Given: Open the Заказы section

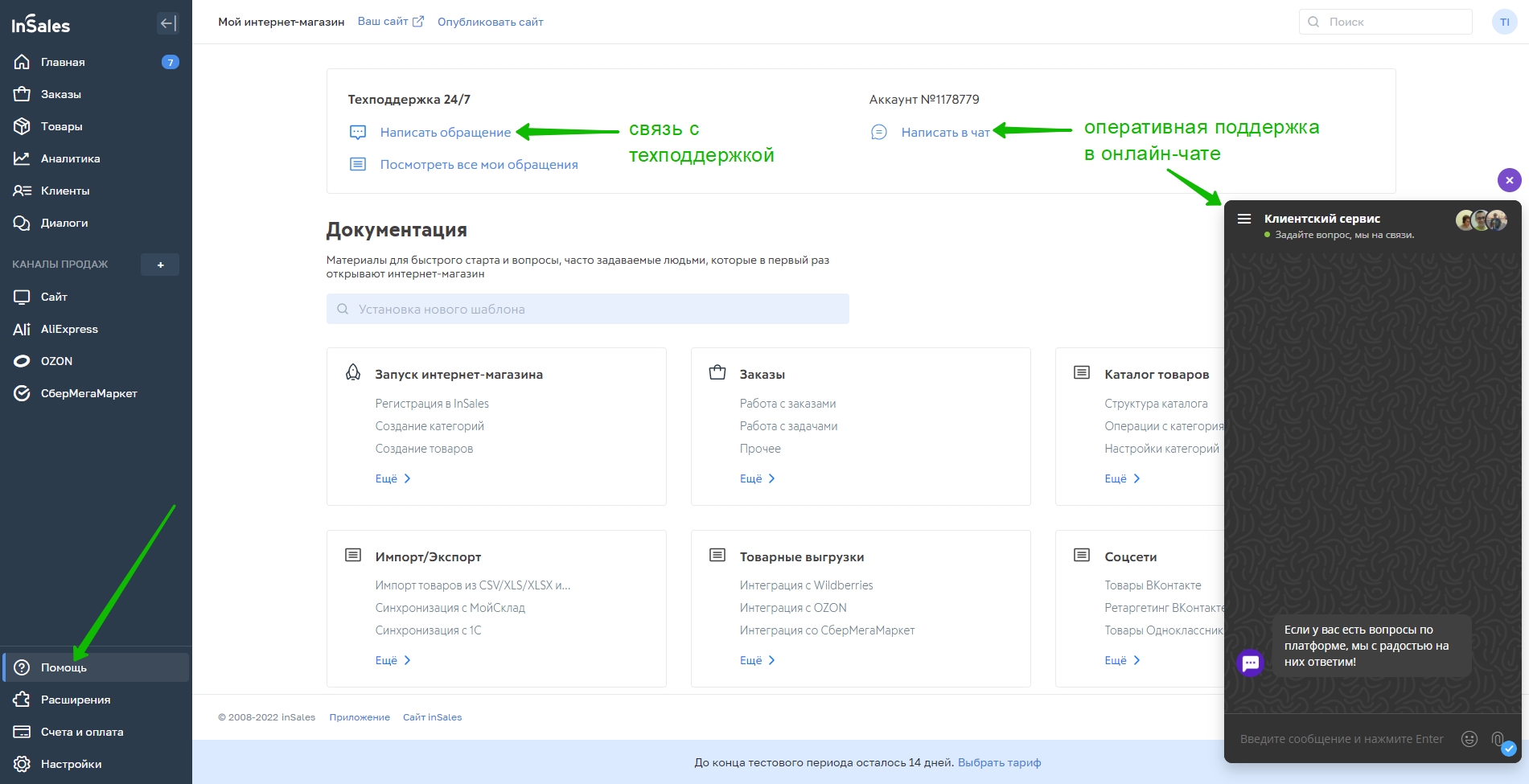Looking at the screenshot, I should (96, 94).
